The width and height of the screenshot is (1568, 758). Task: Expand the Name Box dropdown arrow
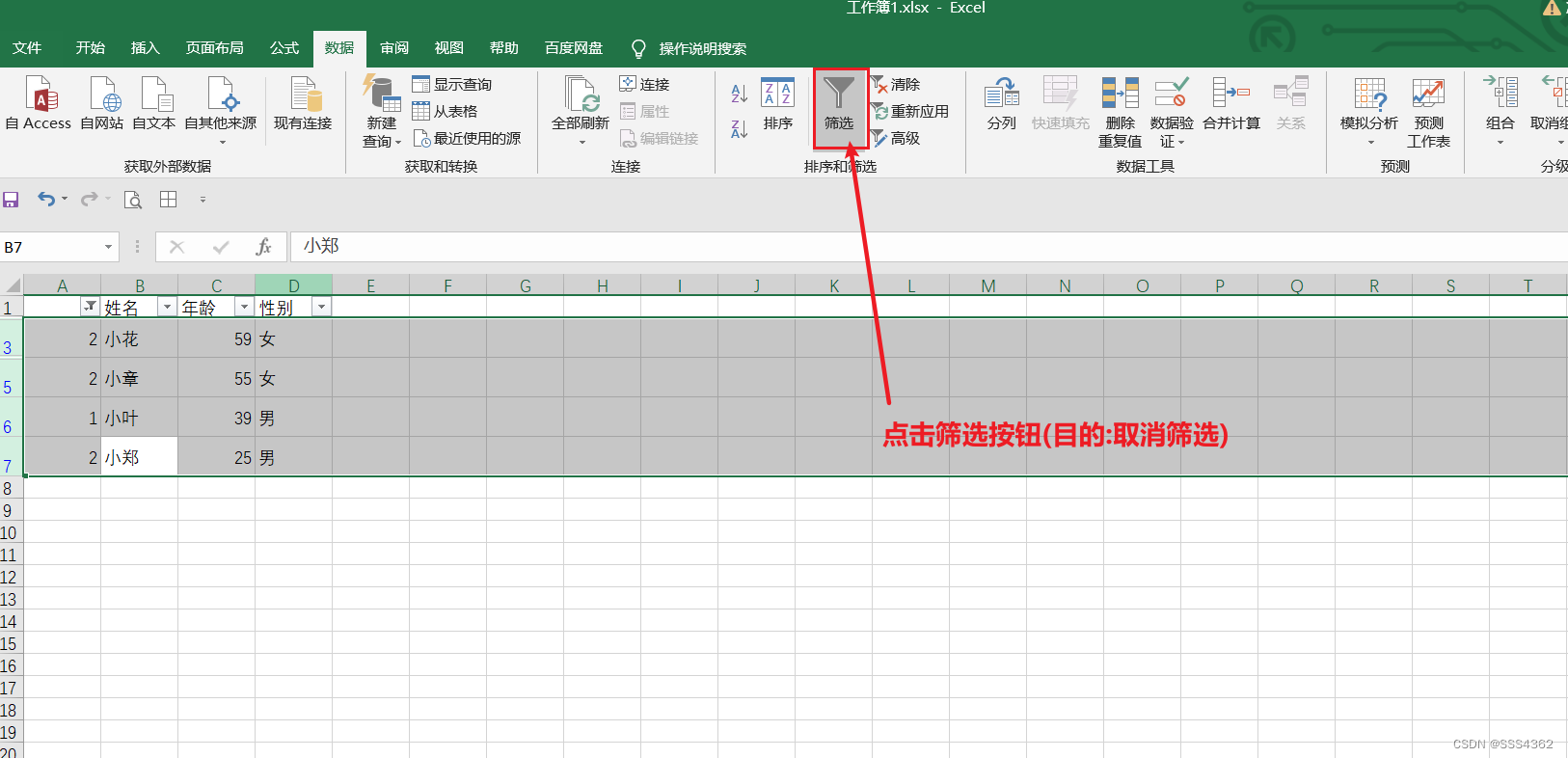click(x=108, y=247)
